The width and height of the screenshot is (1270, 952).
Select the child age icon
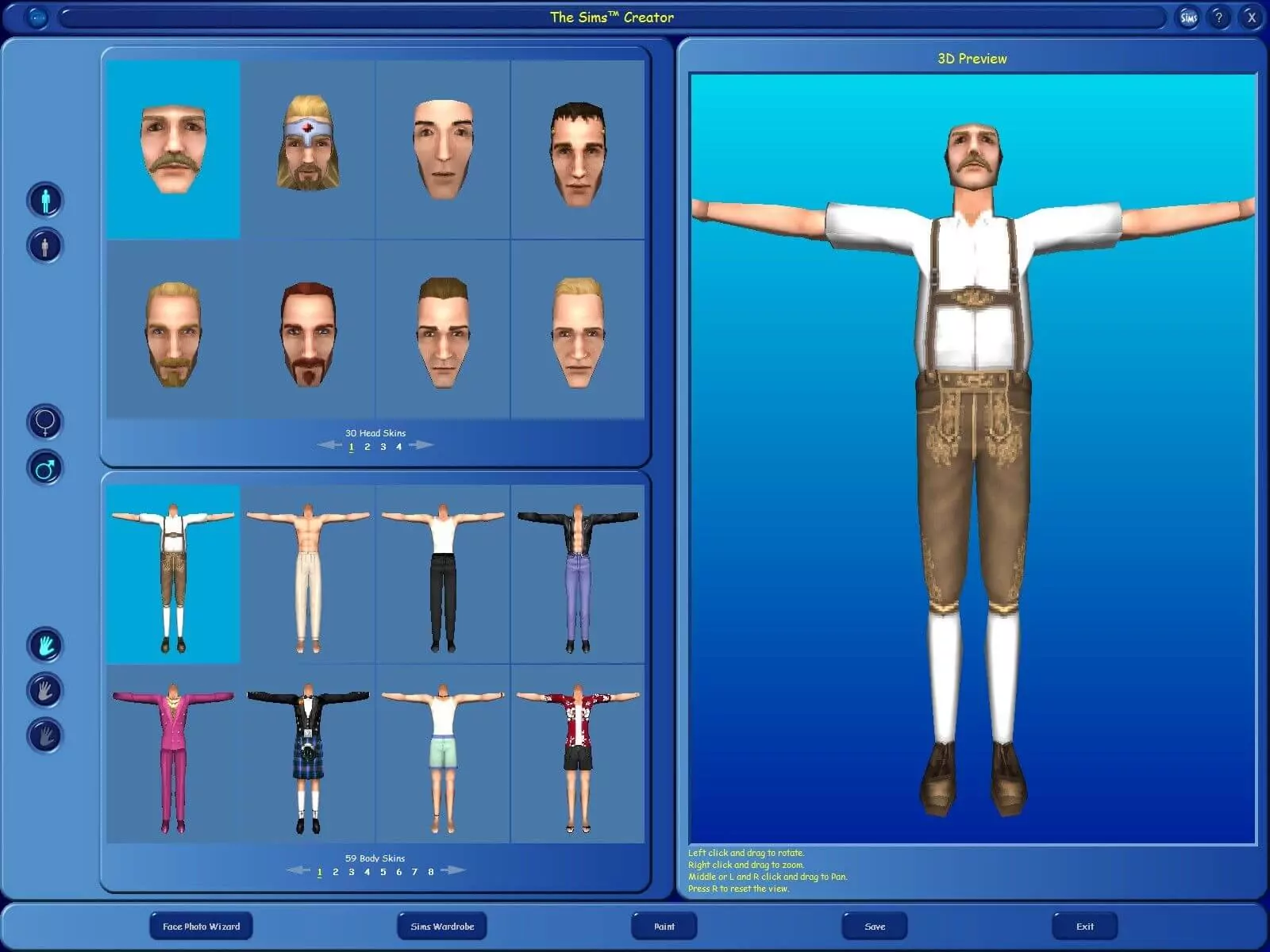45,246
